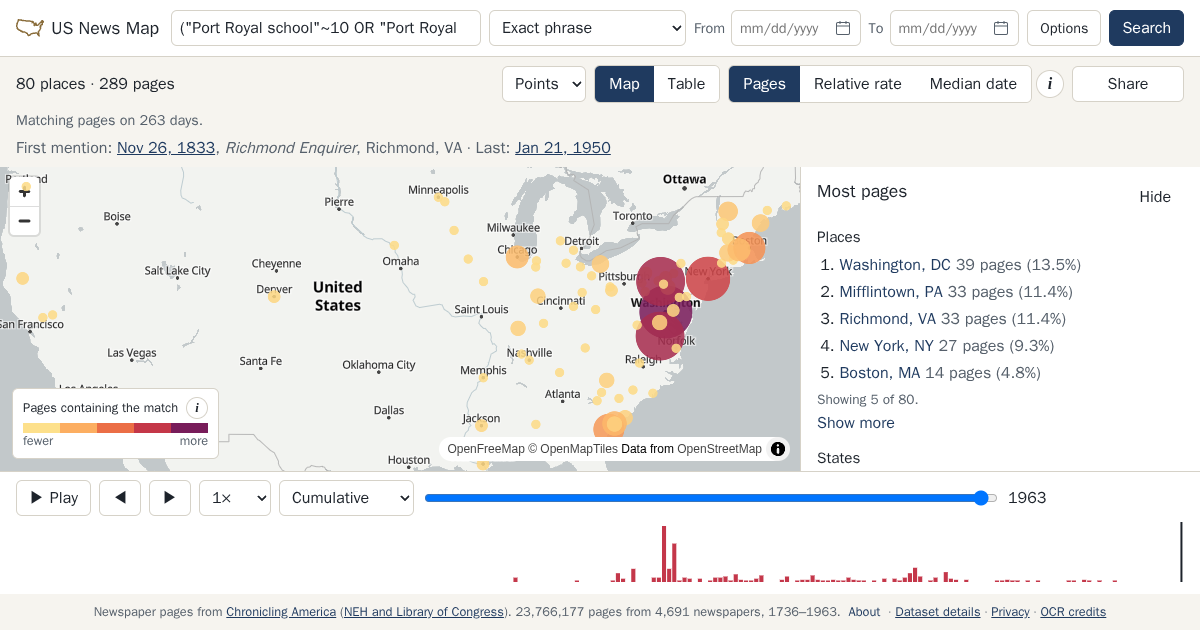Click the US News Map logo icon

pos(30,28)
